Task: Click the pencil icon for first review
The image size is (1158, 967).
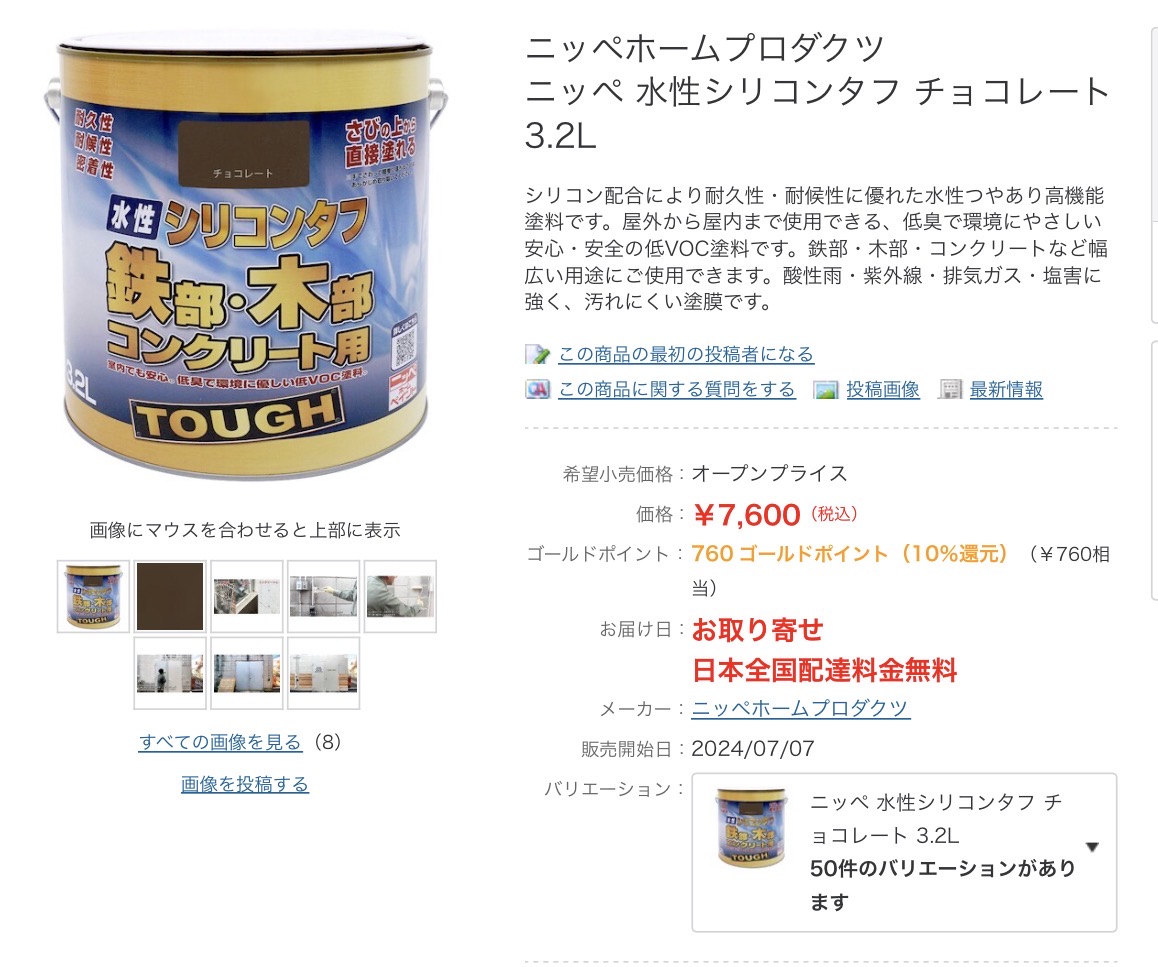Action: pyautogui.click(x=538, y=355)
